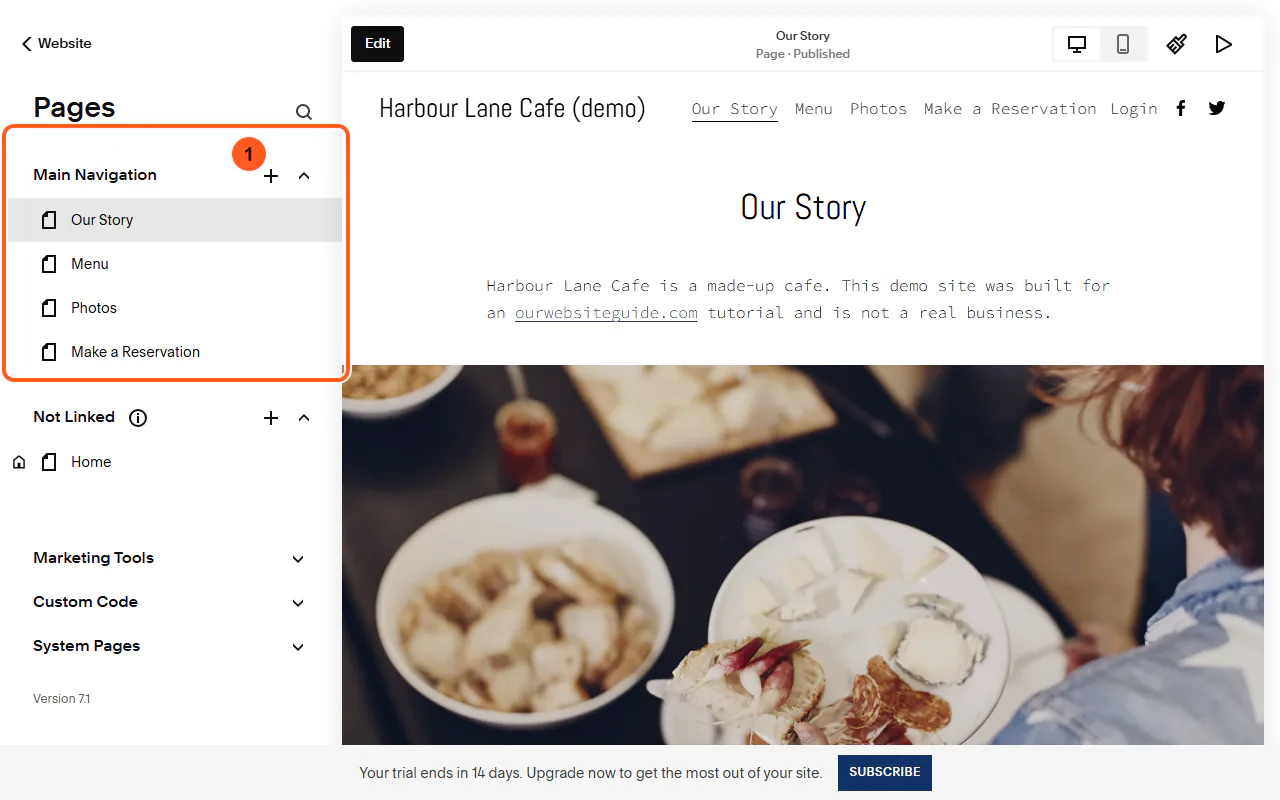Open the Twitter social icon

pos(1217,108)
